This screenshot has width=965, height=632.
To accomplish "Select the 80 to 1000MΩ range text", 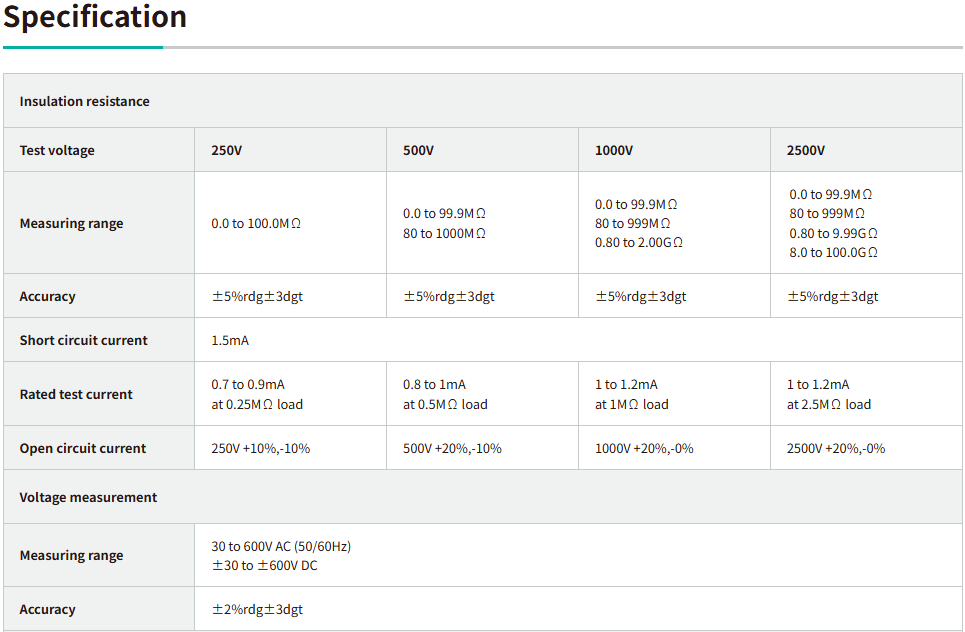I will tap(444, 233).
